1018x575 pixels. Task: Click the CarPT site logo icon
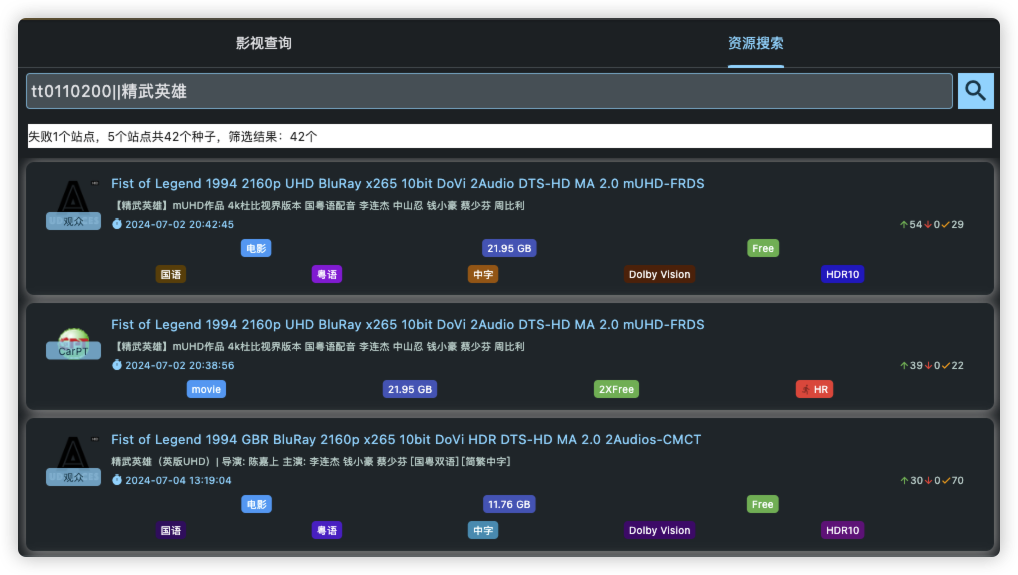pos(73,343)
